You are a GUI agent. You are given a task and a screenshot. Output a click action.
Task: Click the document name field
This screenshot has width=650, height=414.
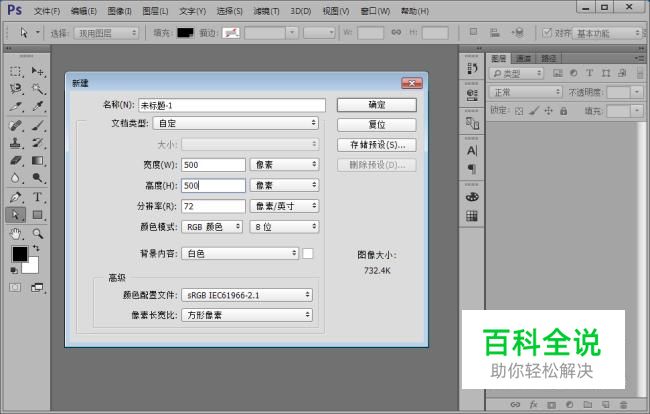tap(232, 105)
